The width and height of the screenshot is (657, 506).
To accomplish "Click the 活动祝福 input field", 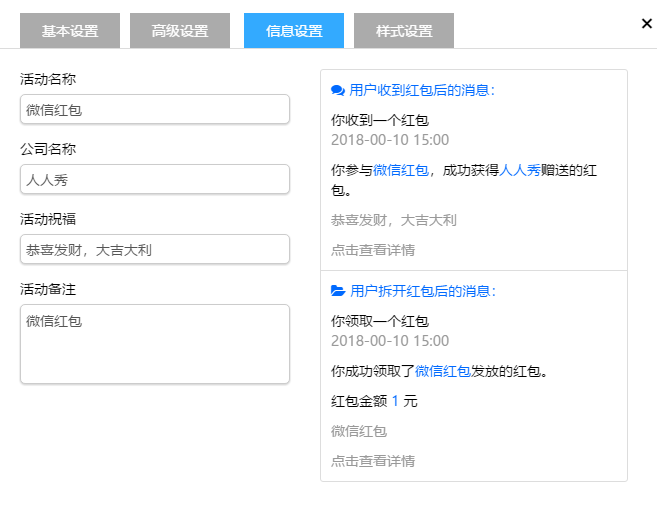I will (155, 249).
